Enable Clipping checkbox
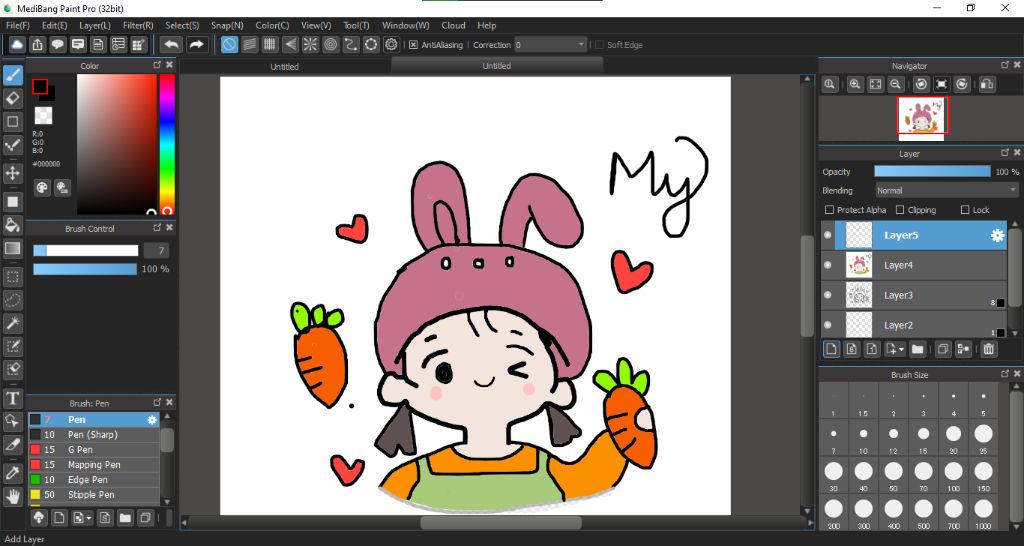Viewport: 1024px width, 546px height. pyautogui.click(x=900, y=210)
